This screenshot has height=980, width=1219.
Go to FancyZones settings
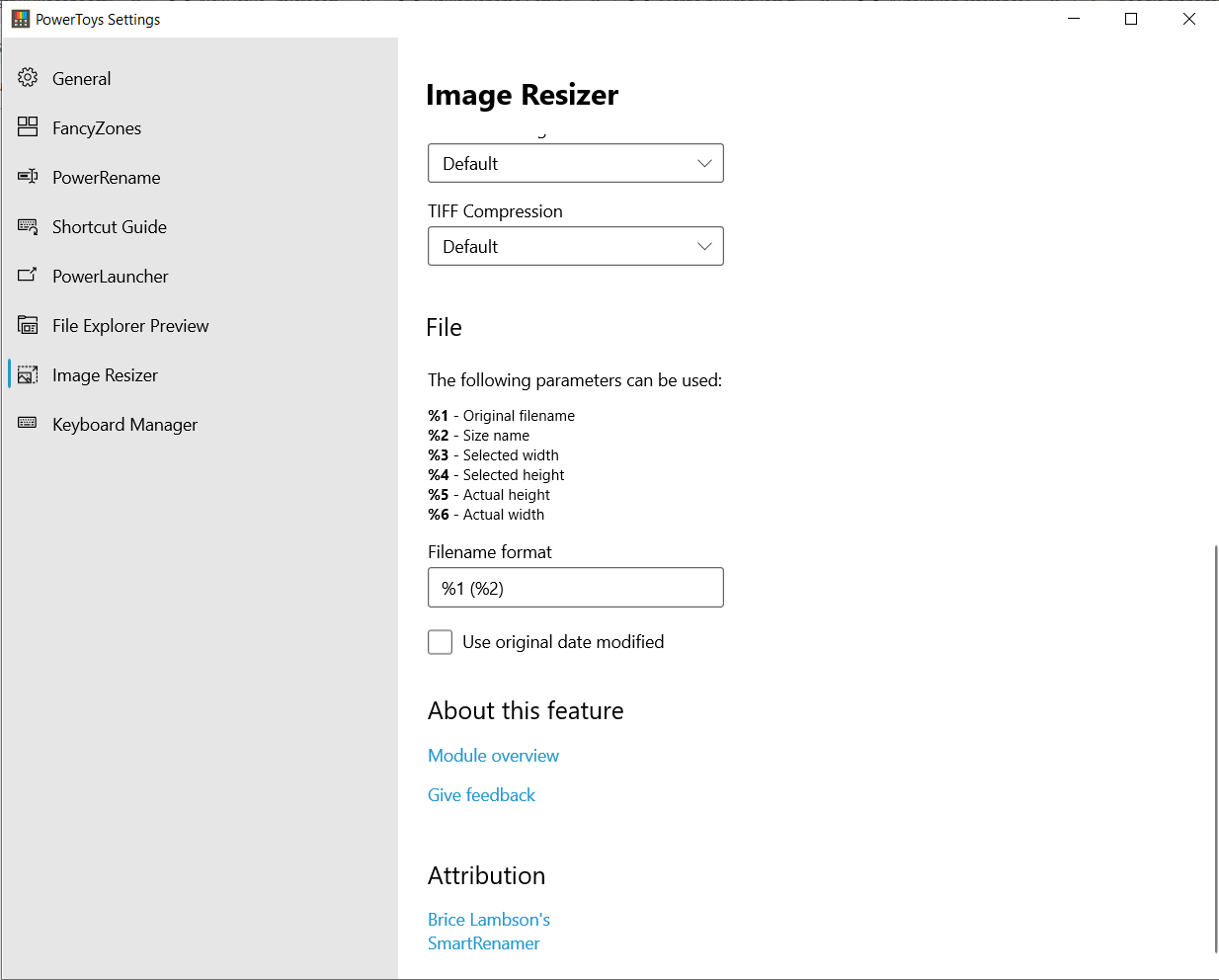(x=97, y=128)
